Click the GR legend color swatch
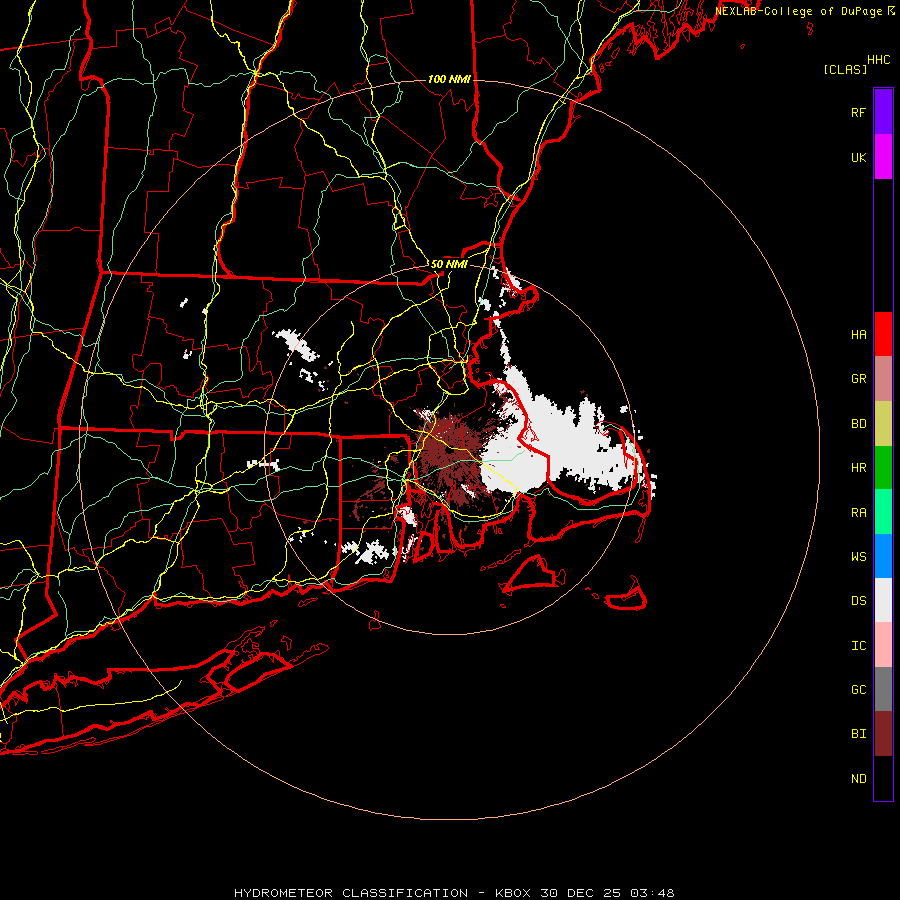Screen dimensions: 900x900 point(883,378)
